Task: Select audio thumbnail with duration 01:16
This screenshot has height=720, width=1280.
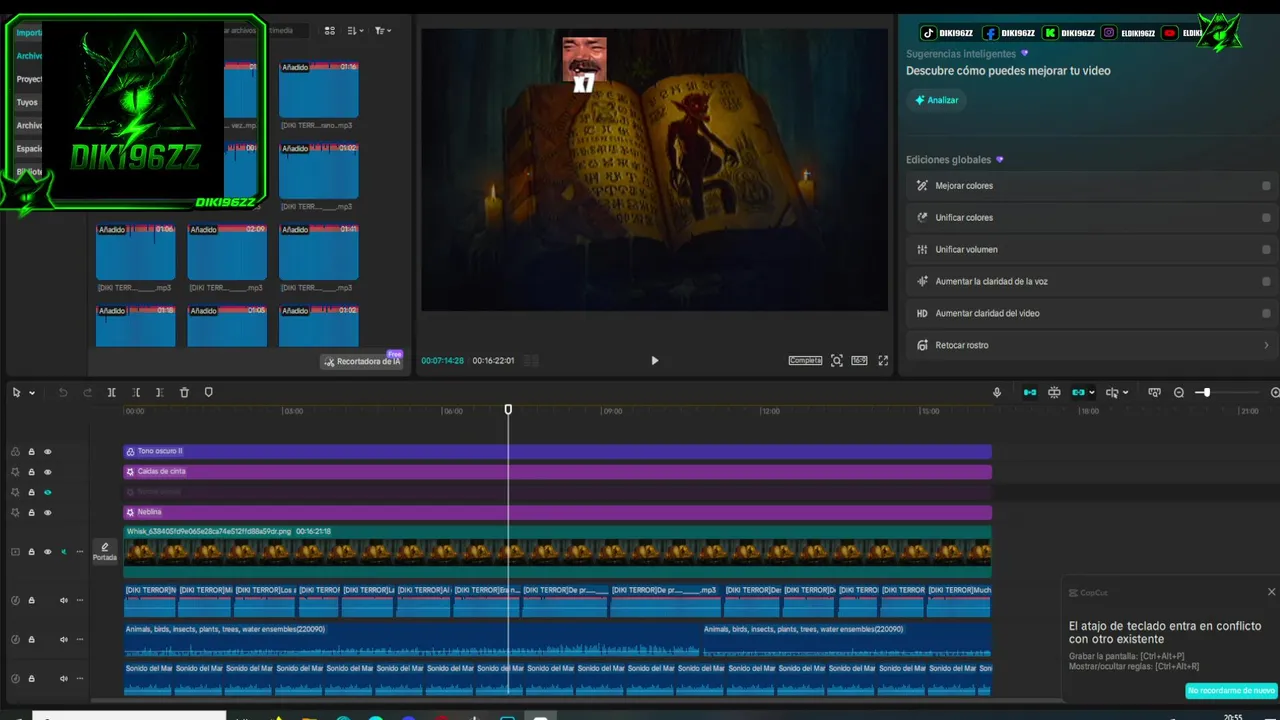Action: (319, 90)
